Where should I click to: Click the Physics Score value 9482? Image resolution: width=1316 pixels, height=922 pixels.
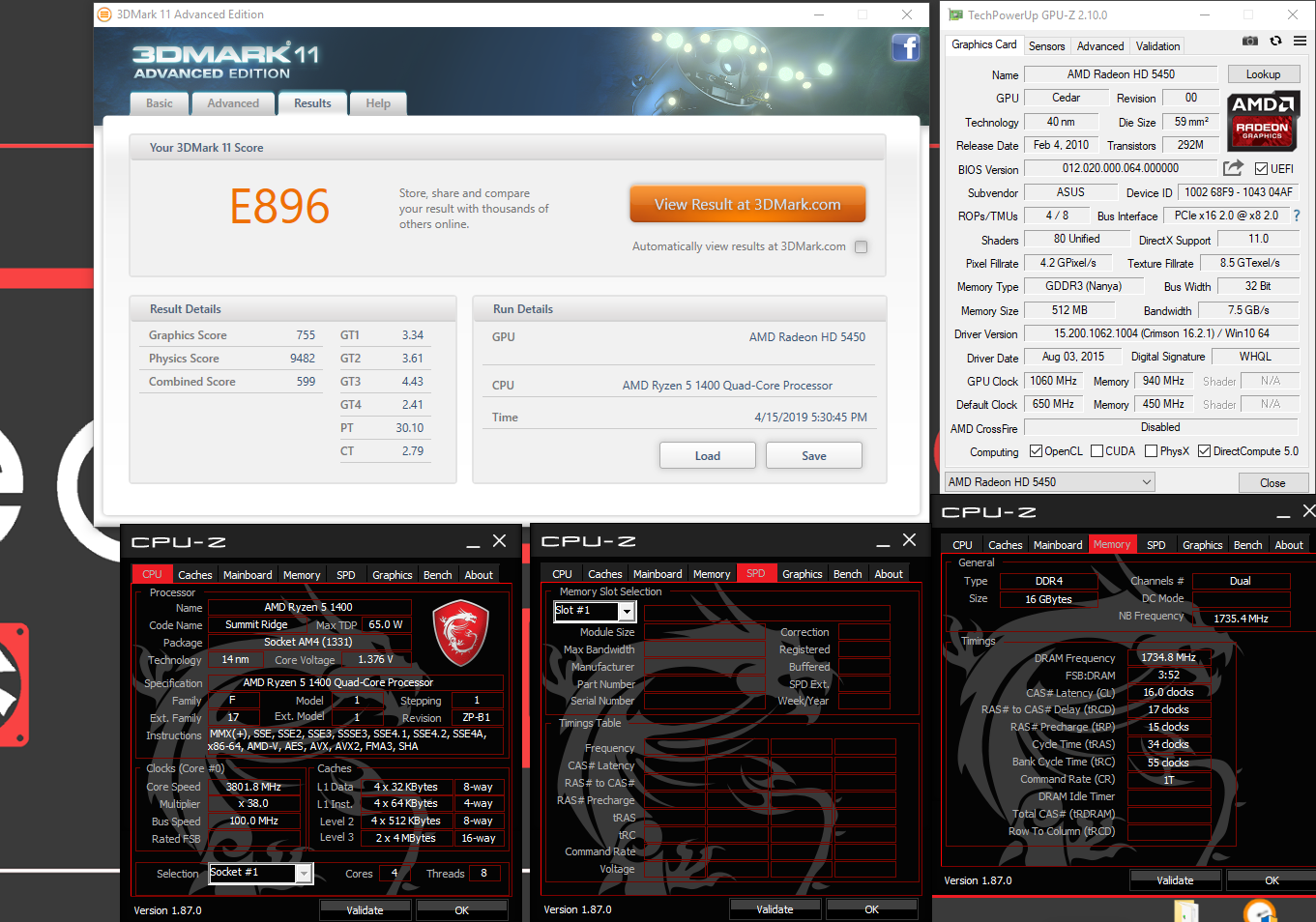click(303, 359)
